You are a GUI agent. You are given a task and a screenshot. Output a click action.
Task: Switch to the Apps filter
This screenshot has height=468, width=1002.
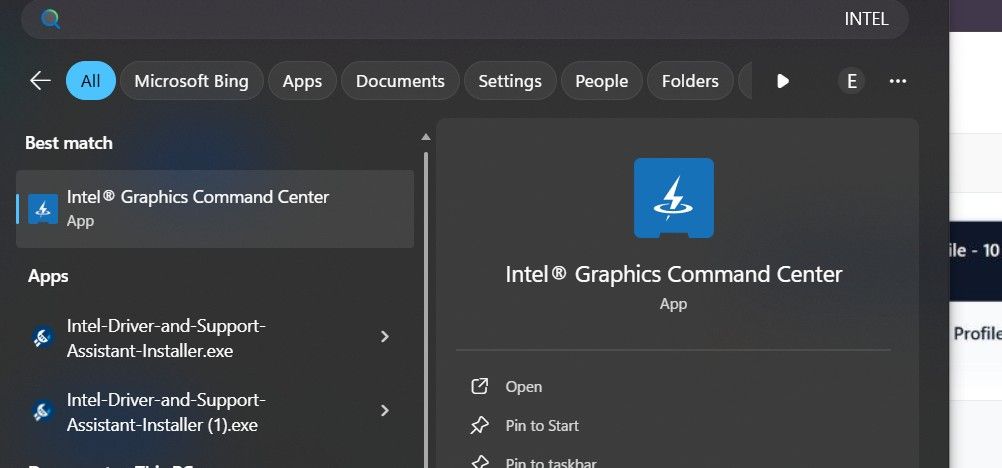(x=302, y=81)
